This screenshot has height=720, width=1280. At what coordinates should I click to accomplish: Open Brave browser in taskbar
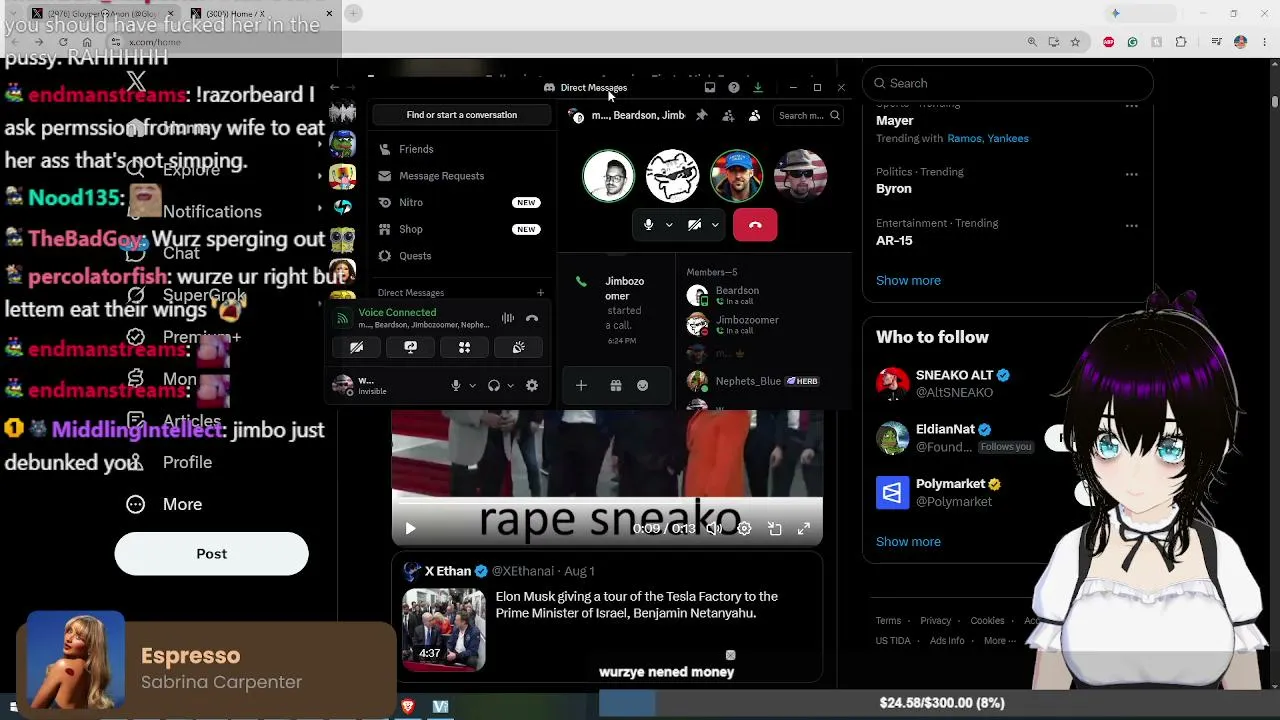(x=408, y=707)
